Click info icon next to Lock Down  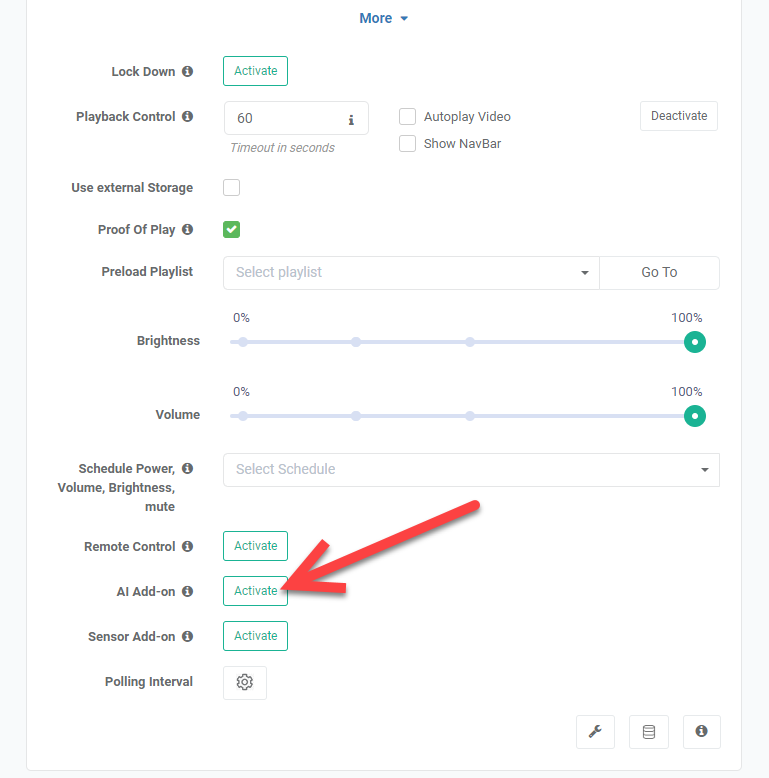pos(187,71)
